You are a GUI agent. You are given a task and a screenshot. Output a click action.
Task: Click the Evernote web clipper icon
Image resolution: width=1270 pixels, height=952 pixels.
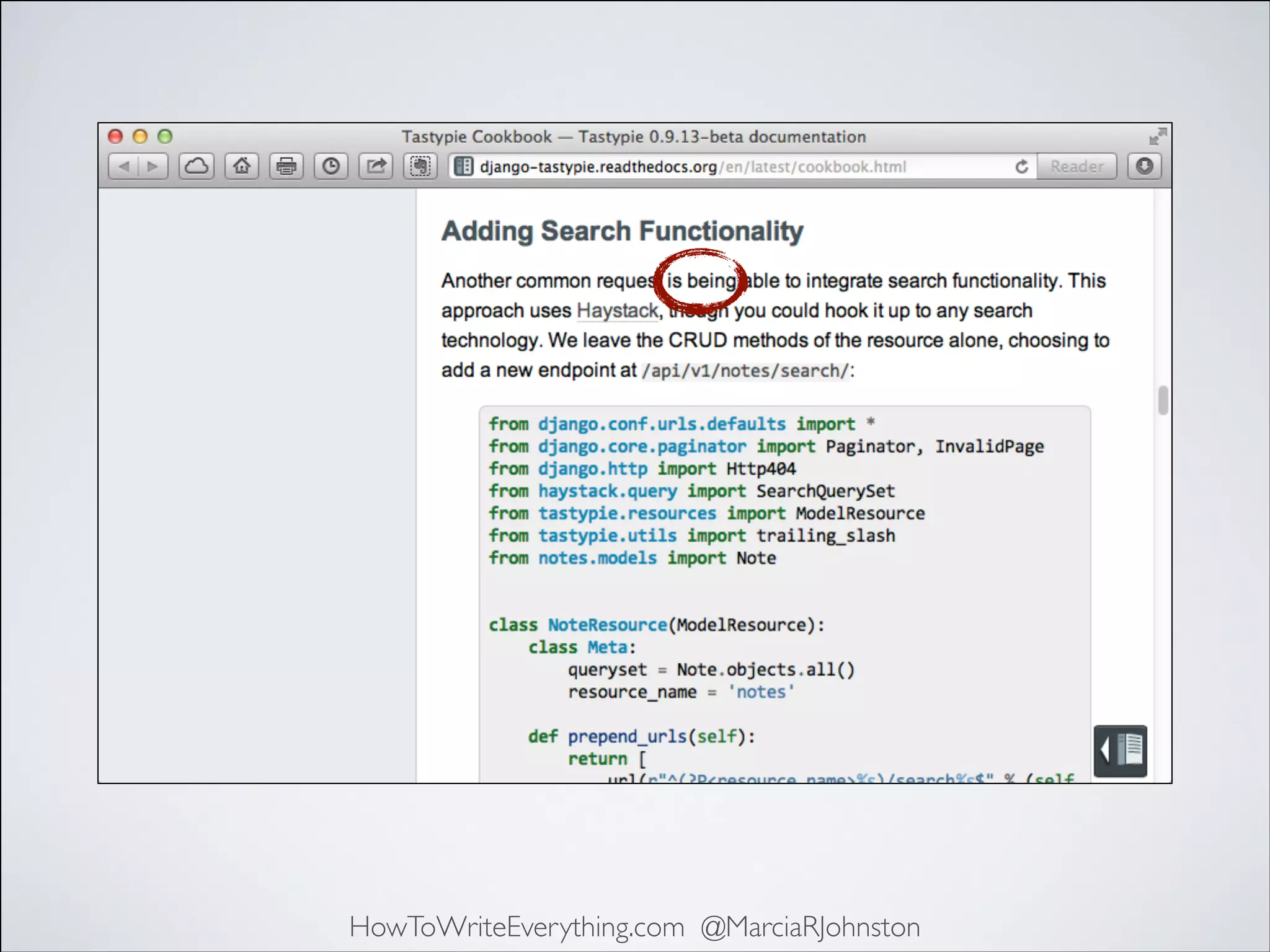click(420, 167)
